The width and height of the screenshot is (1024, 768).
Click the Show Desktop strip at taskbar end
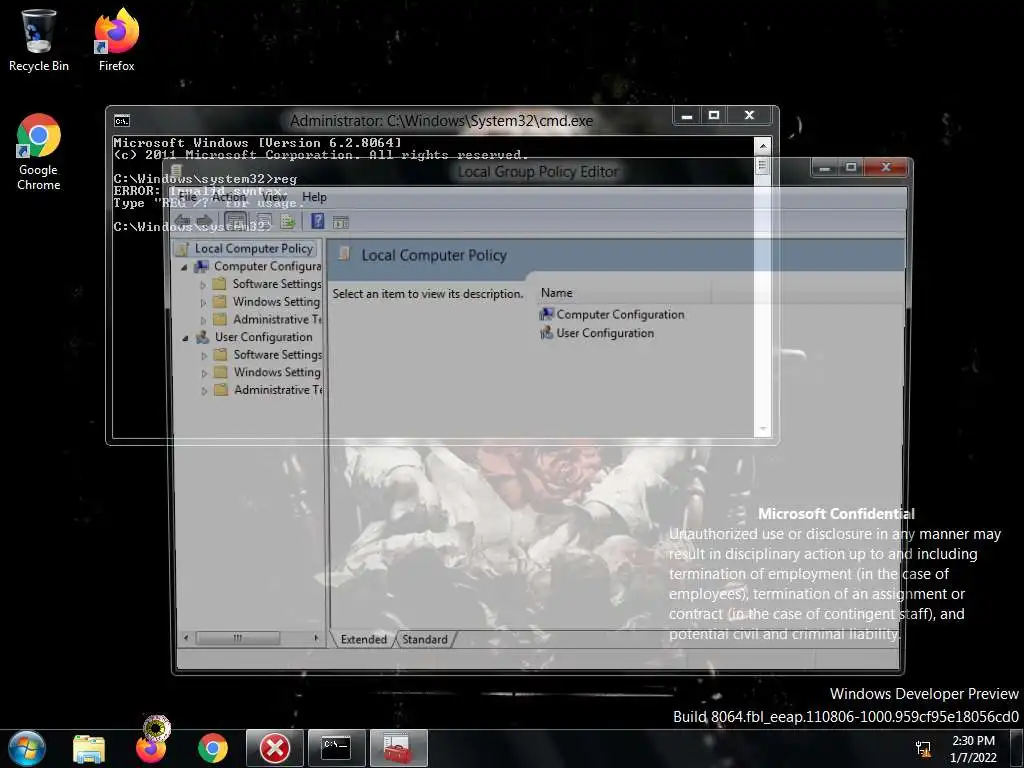coord(1017,748)
